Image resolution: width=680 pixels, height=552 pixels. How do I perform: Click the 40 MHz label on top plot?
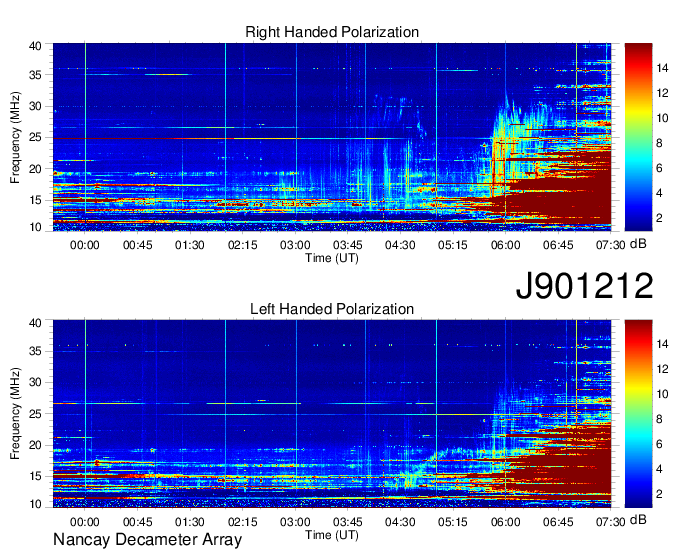(35, 46)
